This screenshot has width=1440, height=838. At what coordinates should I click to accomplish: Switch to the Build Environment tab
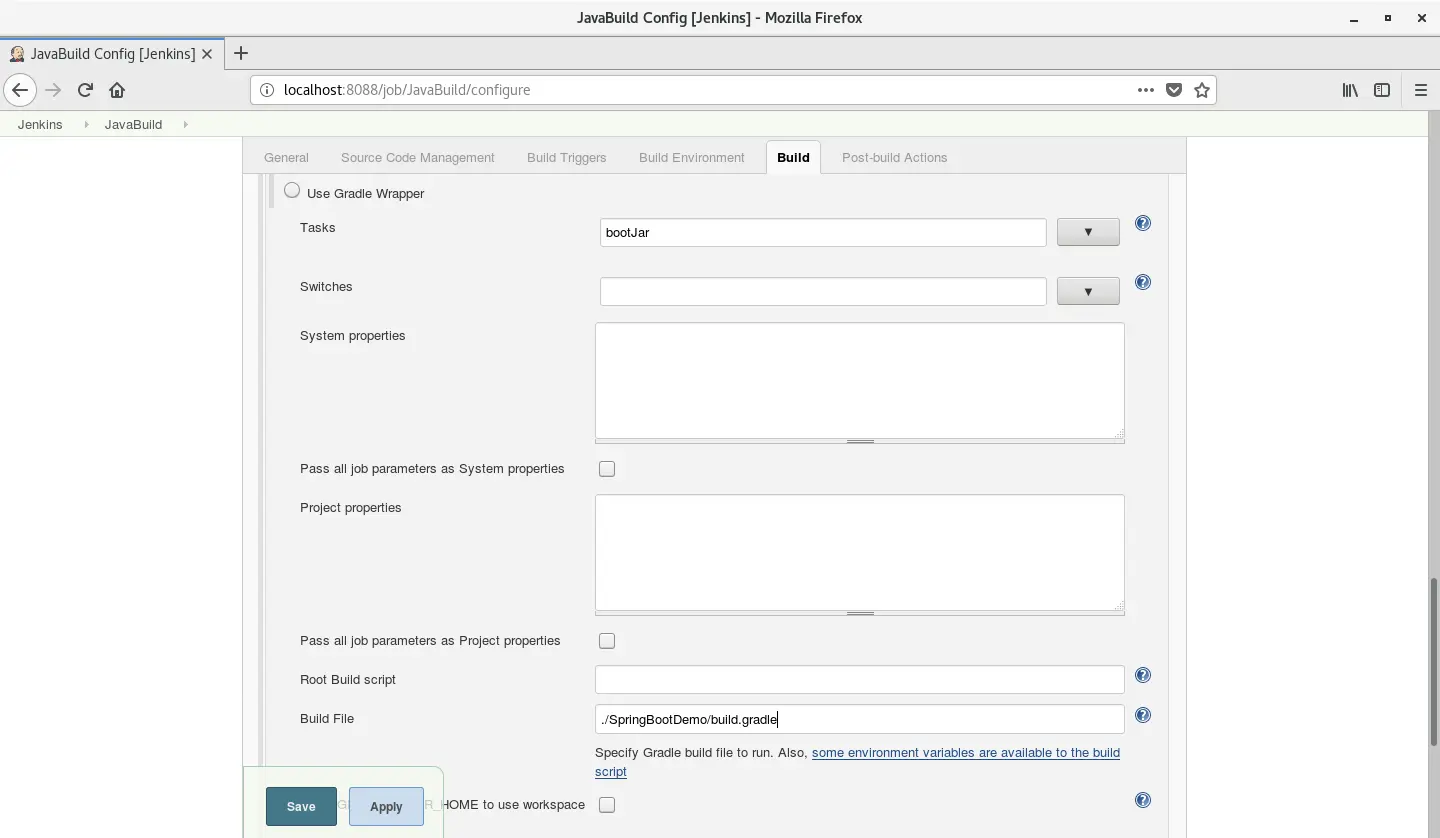pyautogui.click(x=692, y=158)
